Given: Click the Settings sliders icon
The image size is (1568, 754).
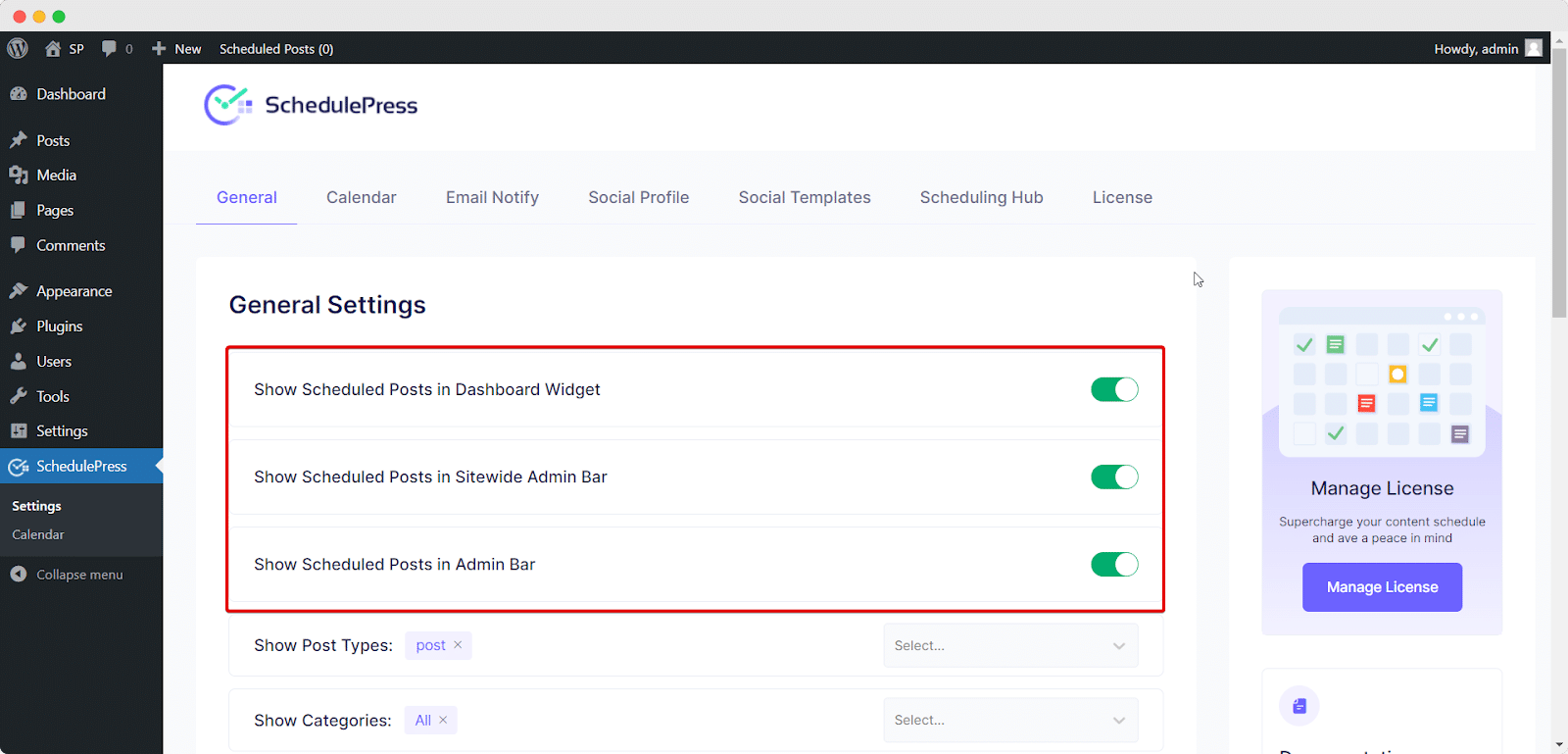Looking at the screenshot, I should [19, 430].
